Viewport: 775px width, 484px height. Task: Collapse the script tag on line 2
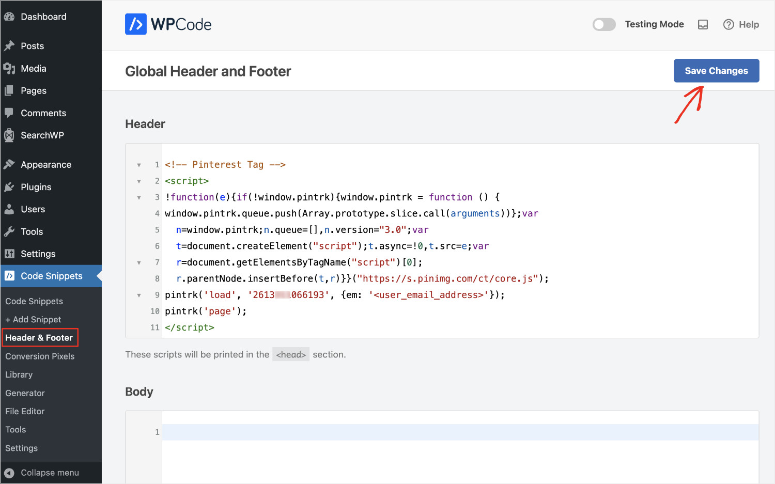click(138, 181)
